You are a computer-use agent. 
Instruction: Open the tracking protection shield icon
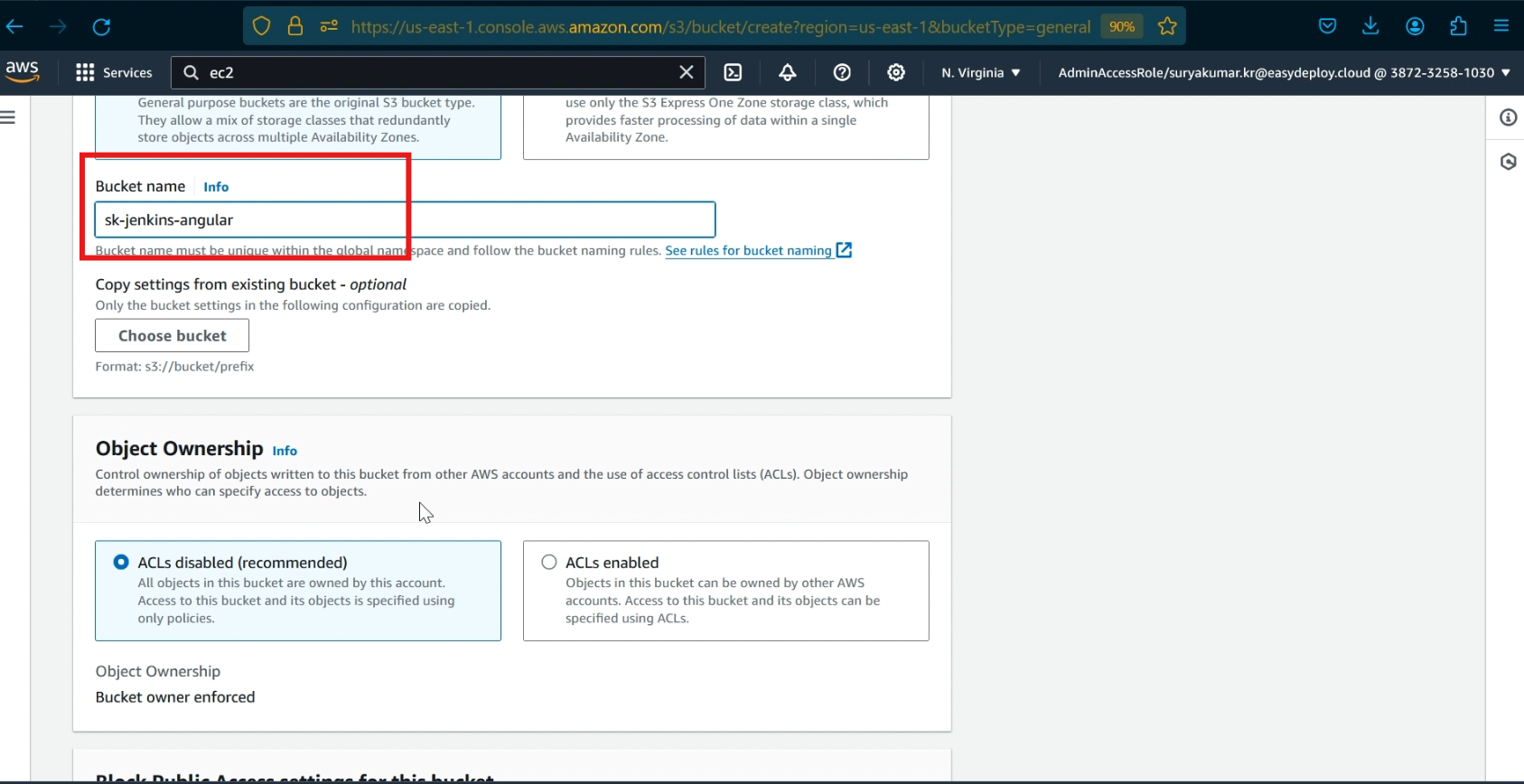261,26
